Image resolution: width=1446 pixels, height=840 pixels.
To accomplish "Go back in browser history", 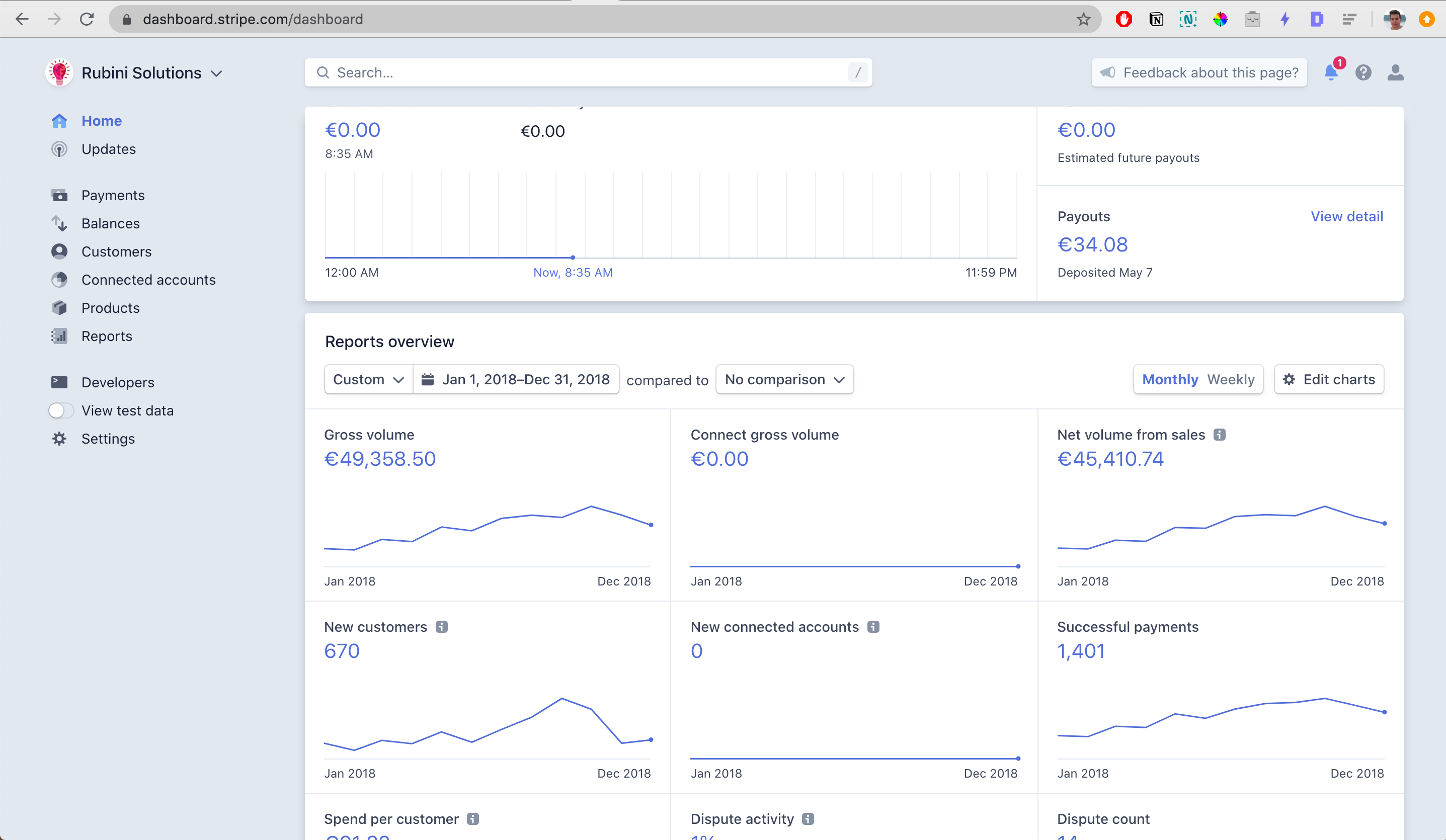I will [x=22, y=20].
